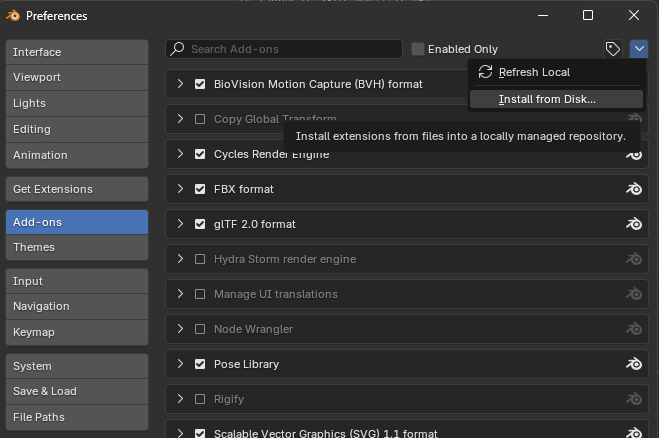Toggle the Enabled Only checkbox
The image size is (659, 438).
(x=418, y=49)
